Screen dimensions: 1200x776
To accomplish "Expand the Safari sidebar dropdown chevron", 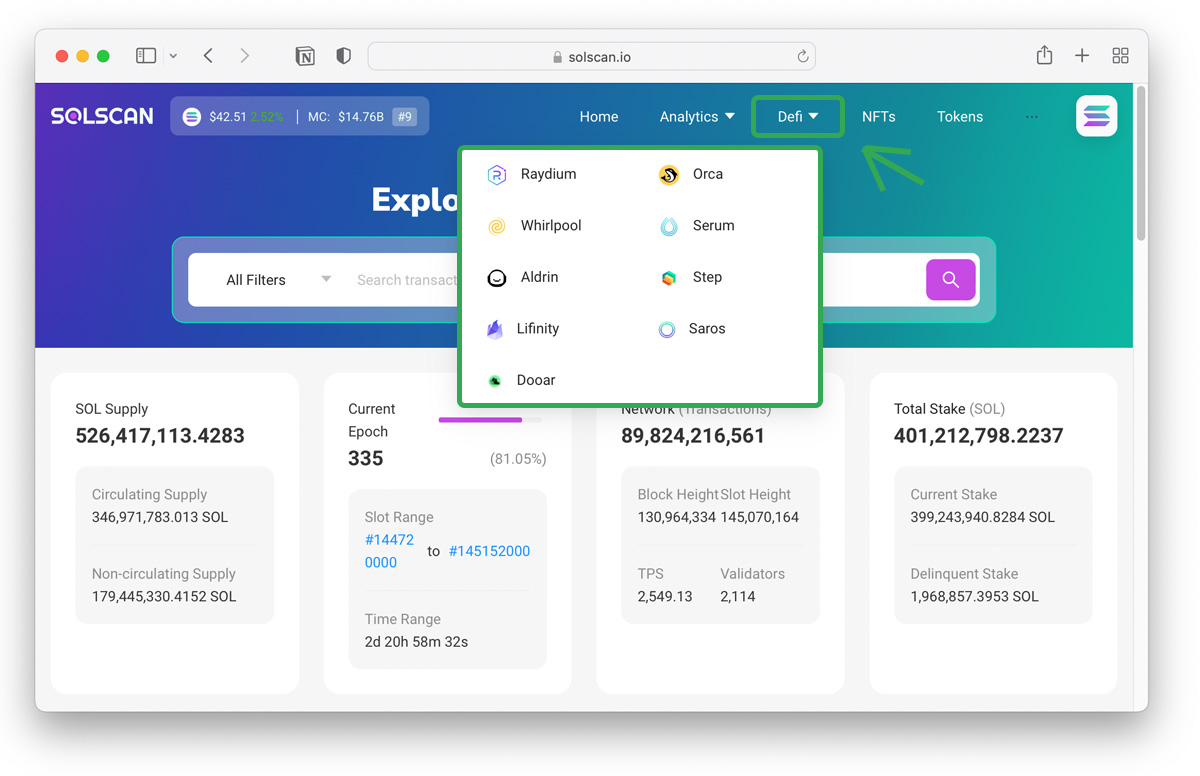I will pos(173,56).
